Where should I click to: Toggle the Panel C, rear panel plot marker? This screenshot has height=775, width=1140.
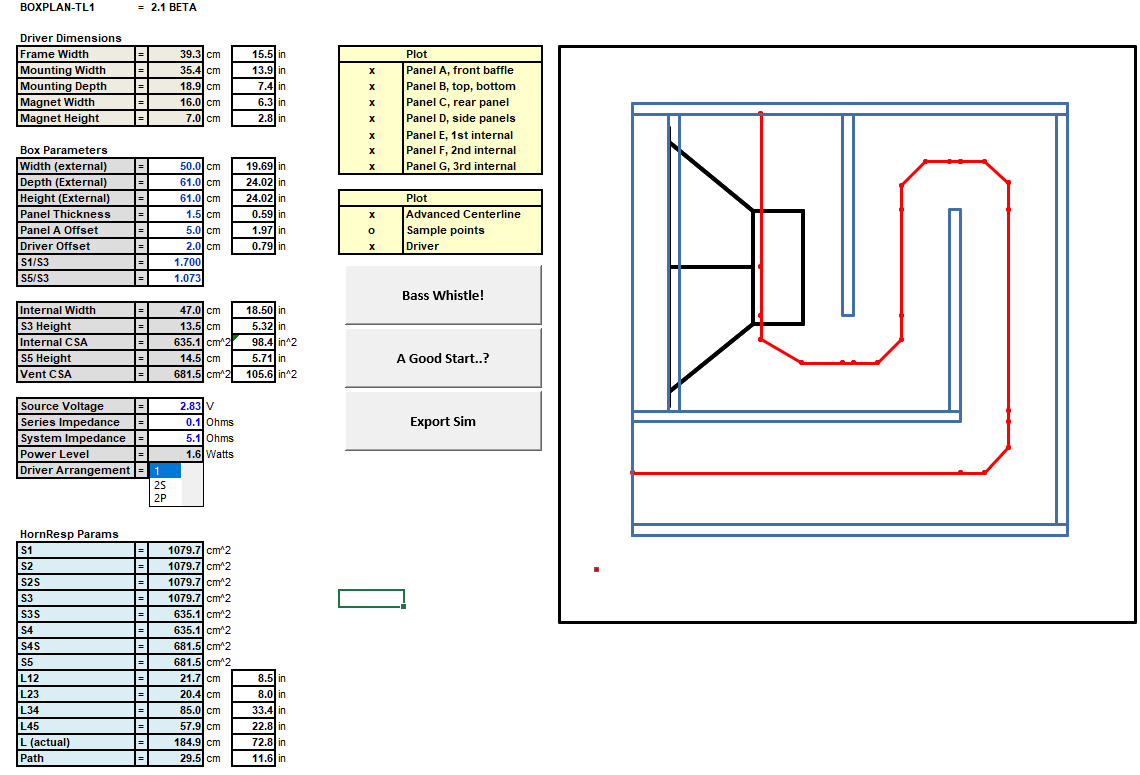[372, 103]
